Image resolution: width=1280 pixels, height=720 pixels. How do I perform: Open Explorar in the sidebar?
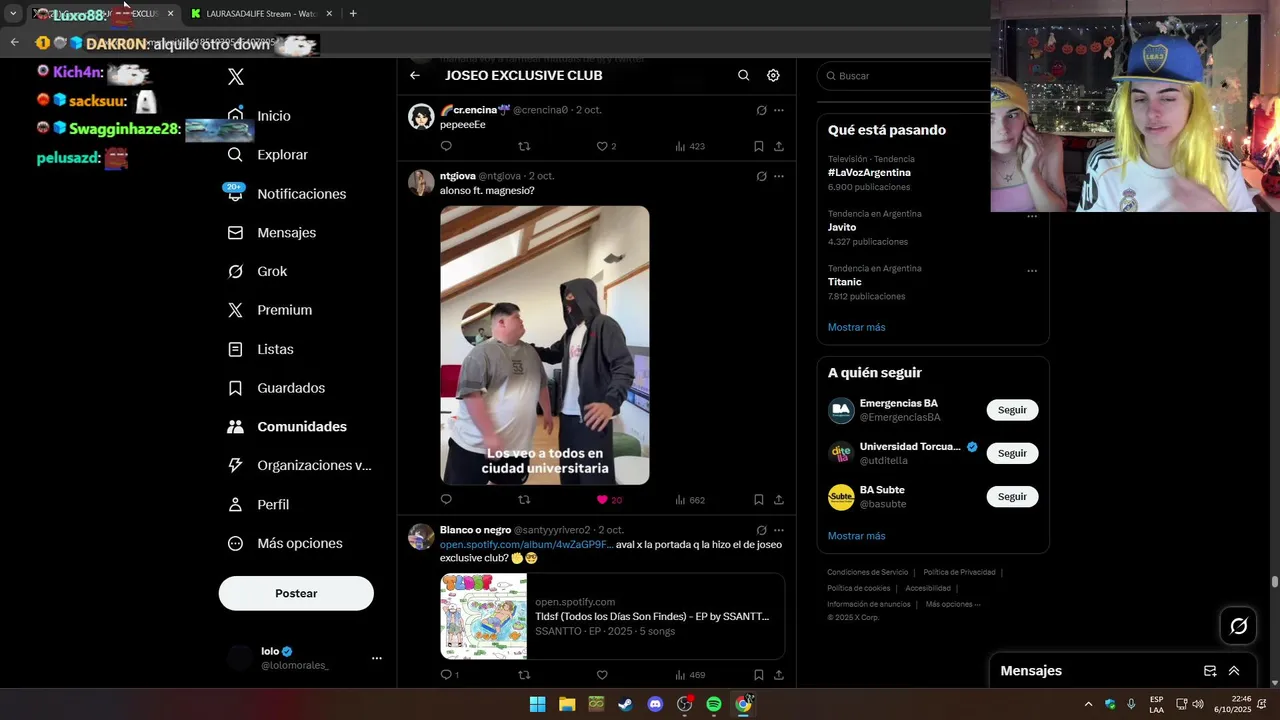point(268,155)
